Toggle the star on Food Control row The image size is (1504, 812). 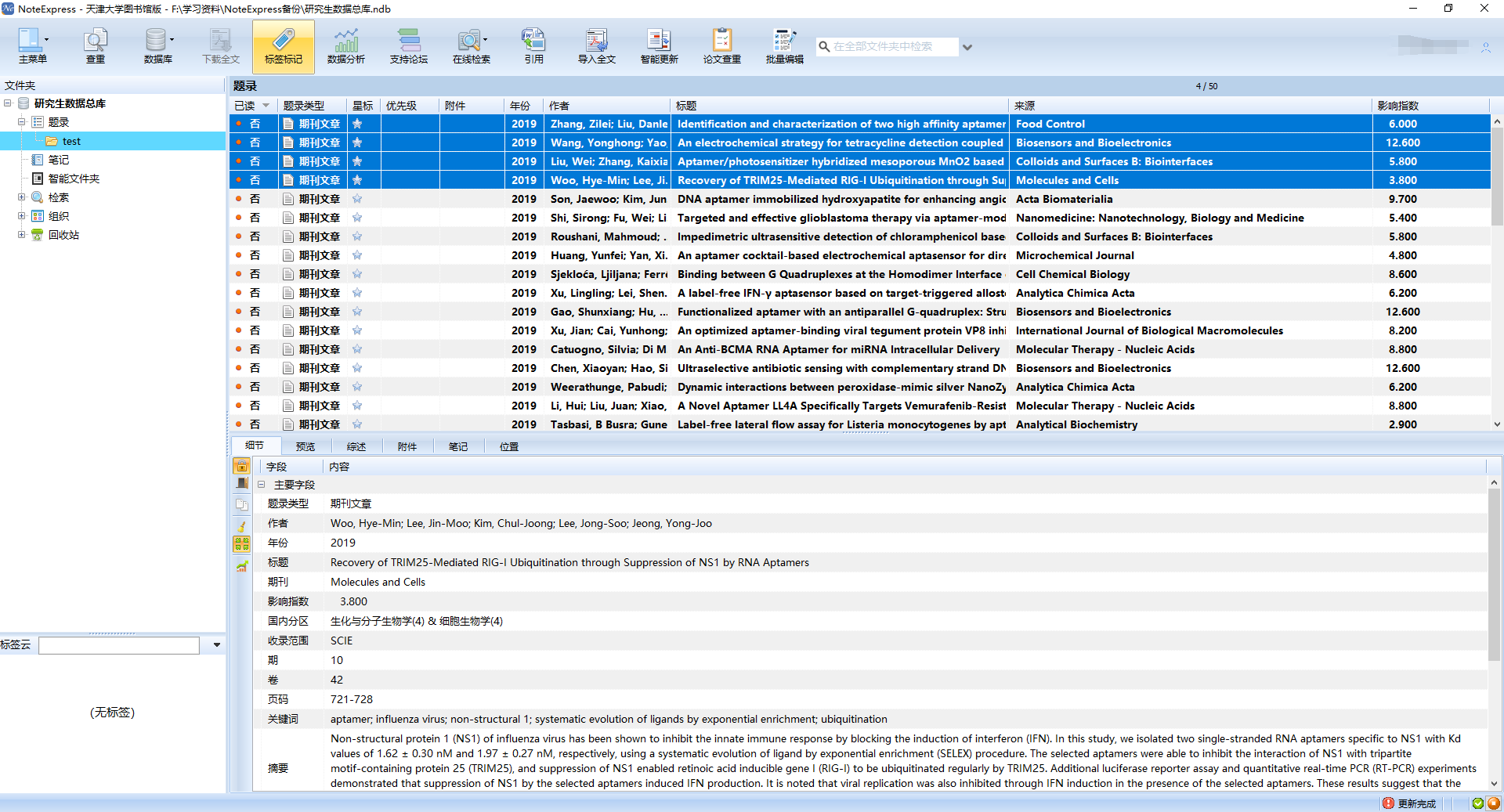pyautogui.click(x=357, y=124)
